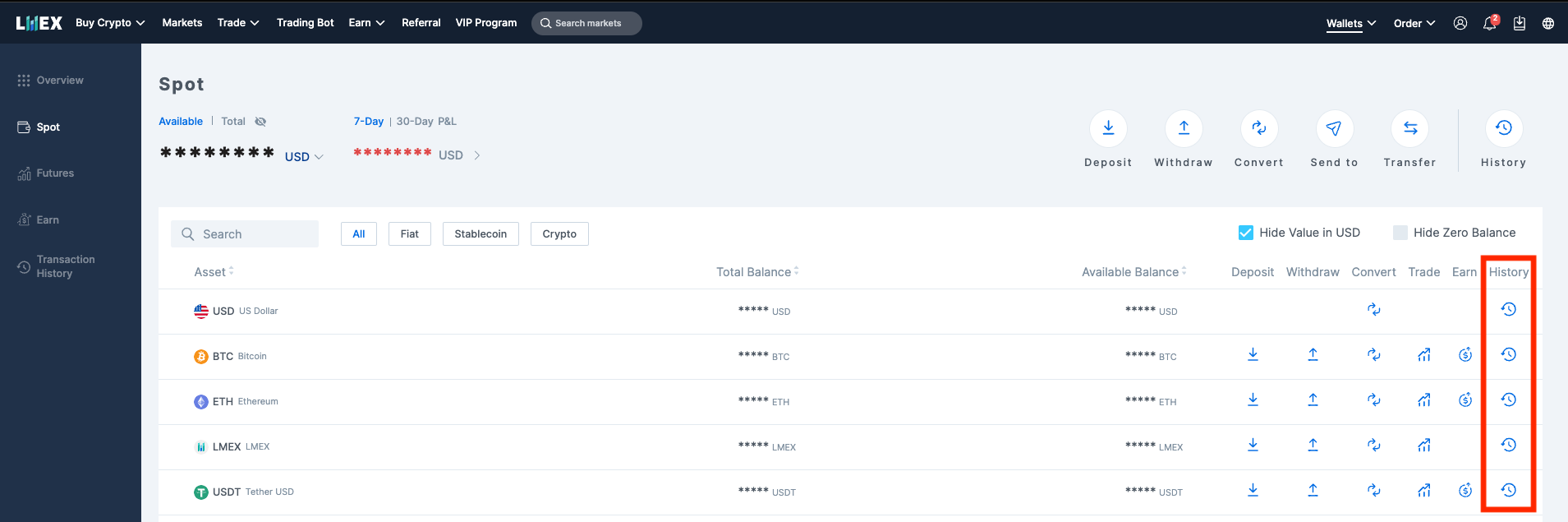Select 7-Day P&L period
Viewport: 1568px width, 522px height.
point(369,122)
